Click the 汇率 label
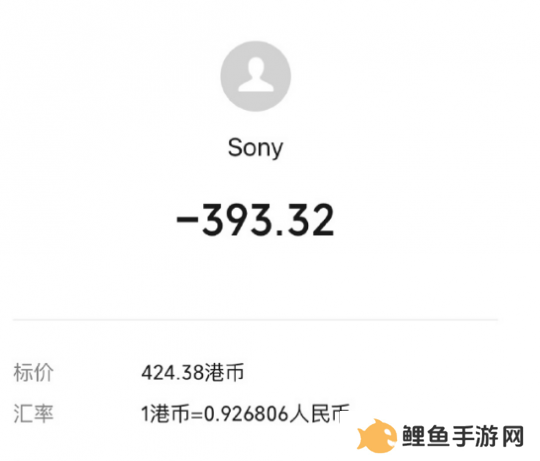 [x=33, y=413]
